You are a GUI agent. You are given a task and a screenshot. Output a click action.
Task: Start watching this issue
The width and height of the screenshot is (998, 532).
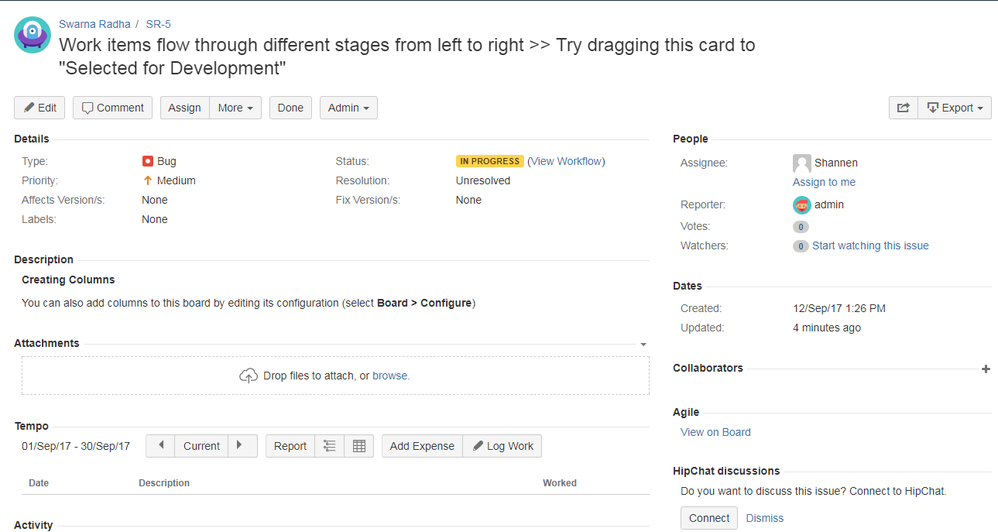click(870, 246)
